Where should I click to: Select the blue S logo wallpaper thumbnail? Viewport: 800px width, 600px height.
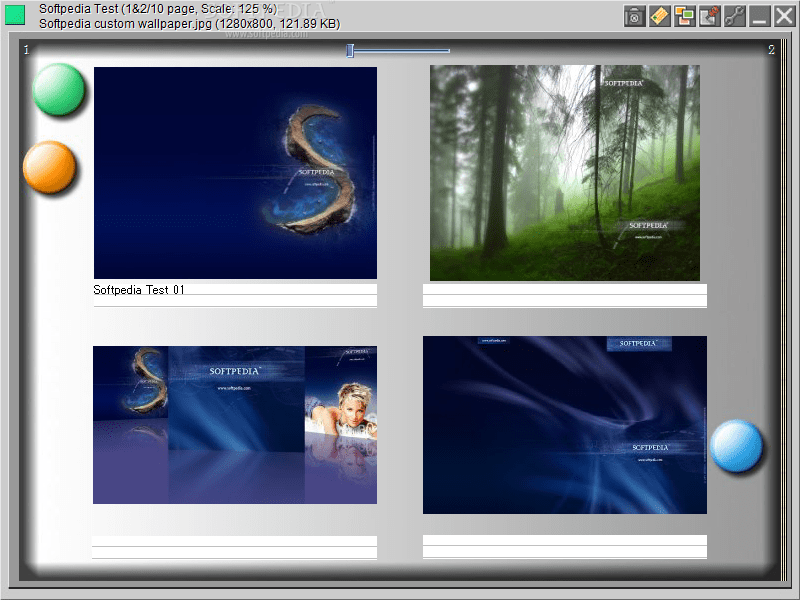point(235,173)
